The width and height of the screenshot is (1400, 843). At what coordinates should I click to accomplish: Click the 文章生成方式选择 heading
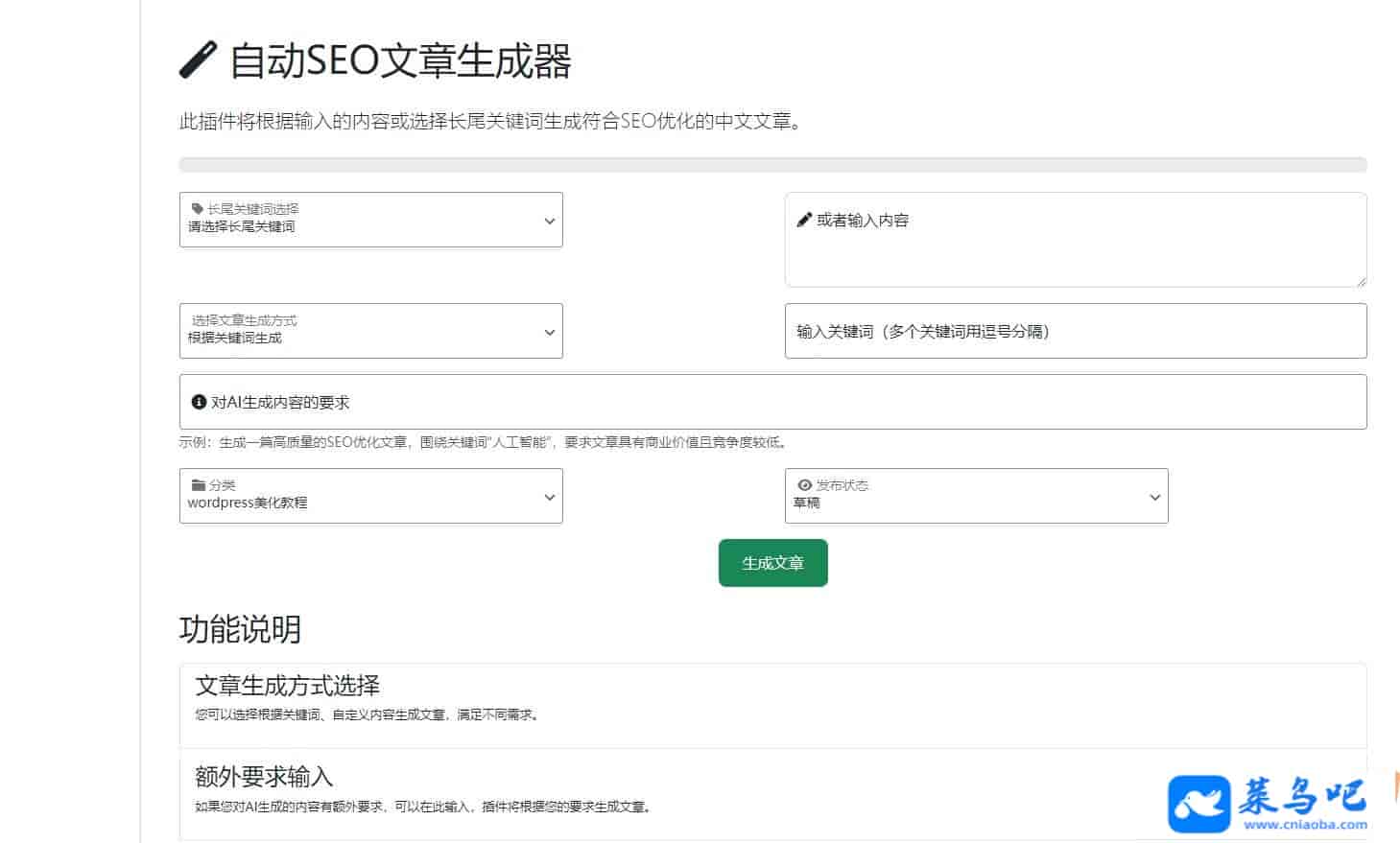click(288, 686)
